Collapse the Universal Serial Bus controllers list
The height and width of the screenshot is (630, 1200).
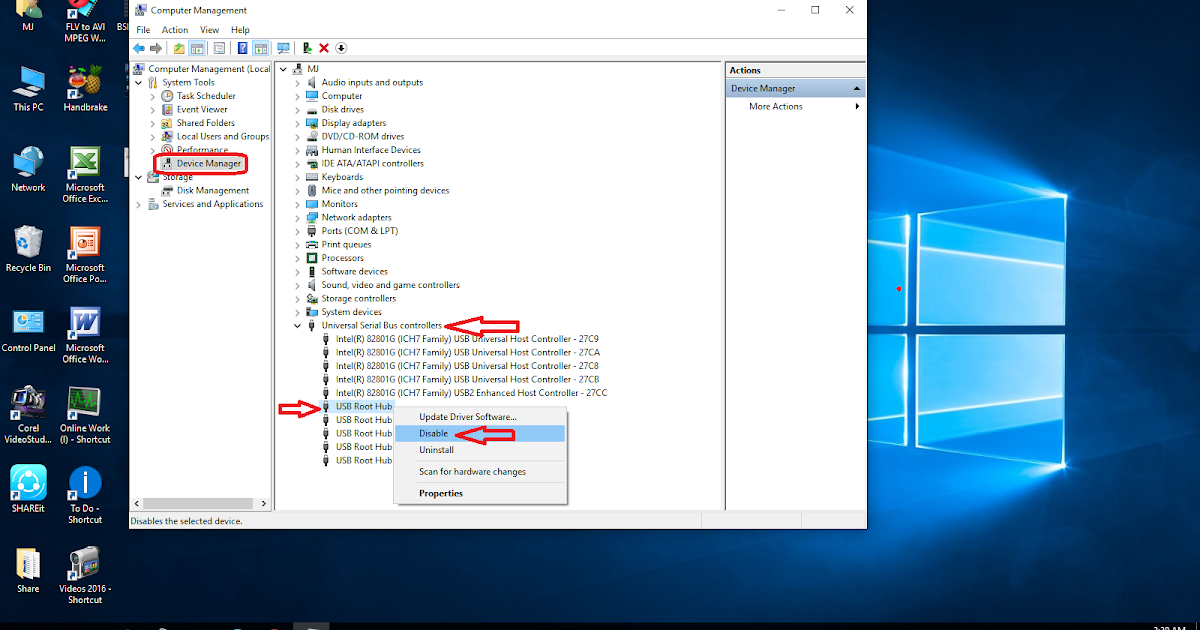pyautogui.click(x=297, y=325)
